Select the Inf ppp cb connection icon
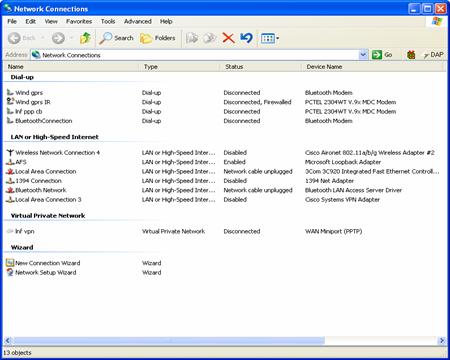This screenshot has height=360, width=450. pos(10,111)
